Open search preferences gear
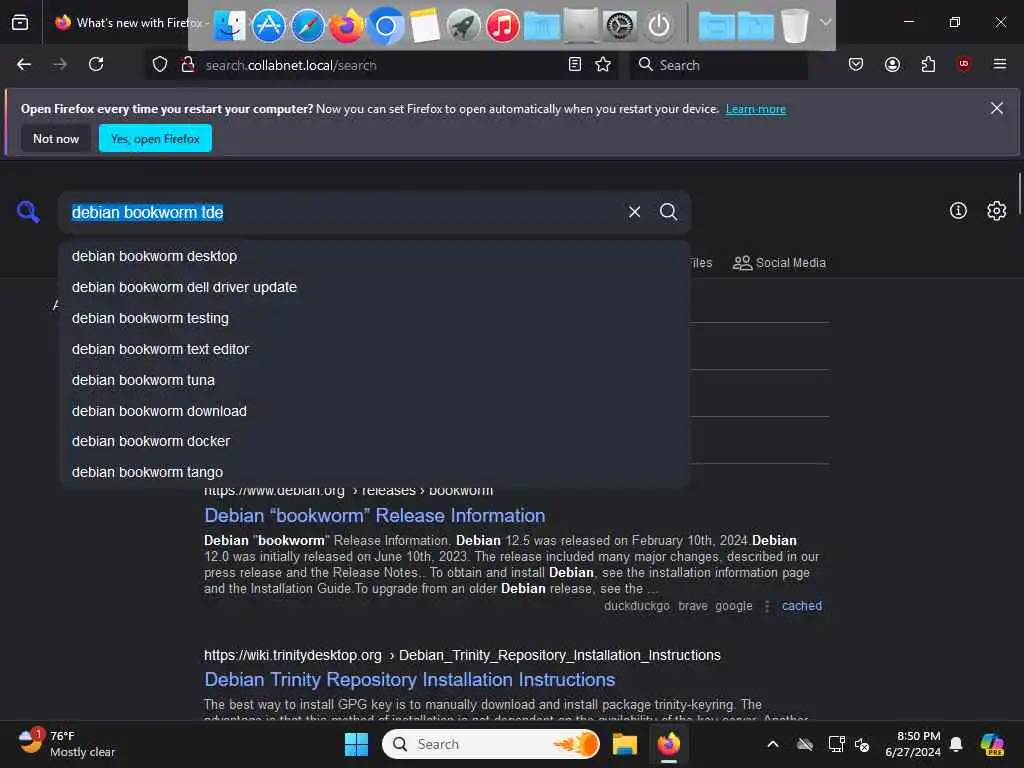This screenshot has width=1024, height=768. point(996,211)
